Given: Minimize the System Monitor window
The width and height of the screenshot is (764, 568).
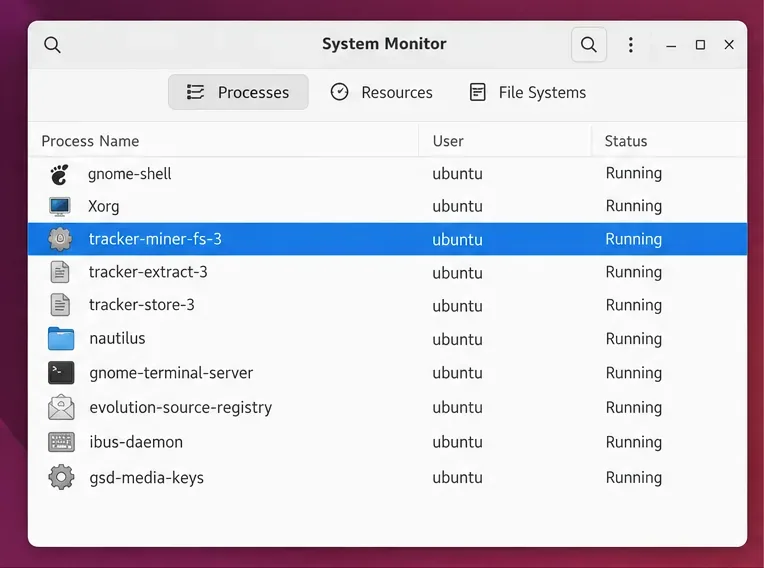Looking at the screenshot, I should coord(671,45).
